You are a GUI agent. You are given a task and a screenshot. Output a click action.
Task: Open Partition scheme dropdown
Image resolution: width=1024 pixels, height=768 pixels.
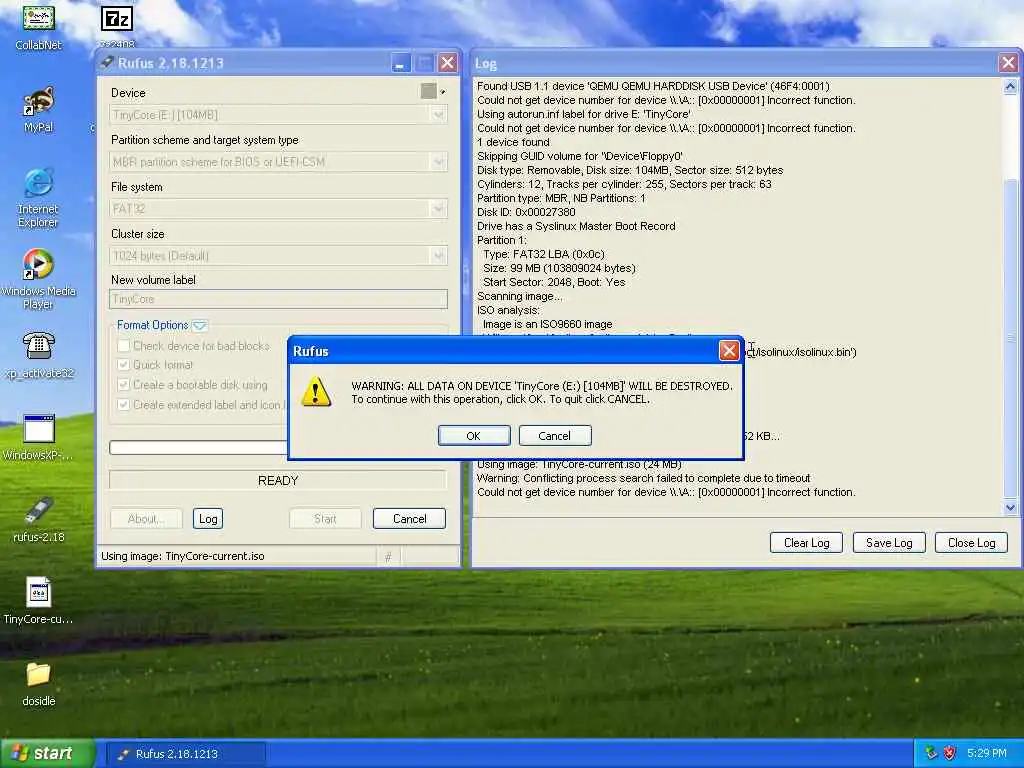[x=278, y=162]
